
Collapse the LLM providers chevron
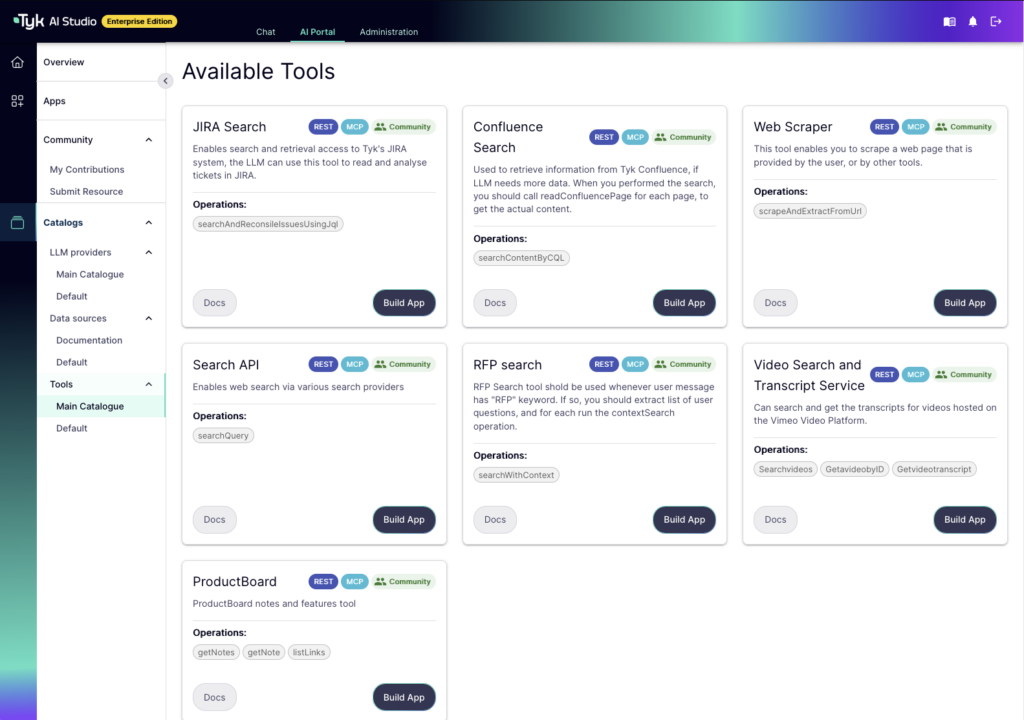point(149,252)
